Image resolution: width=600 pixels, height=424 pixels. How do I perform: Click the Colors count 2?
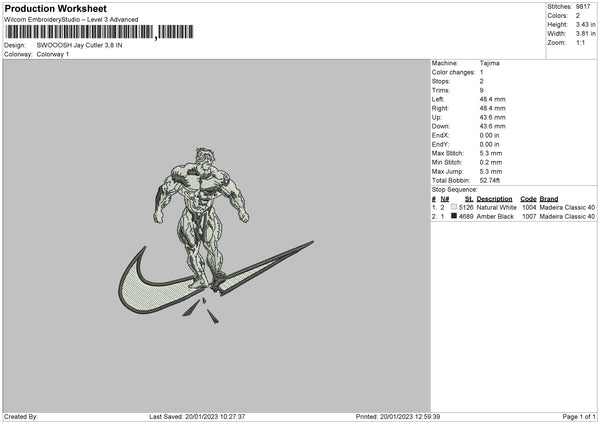click(x=578, y=16)
